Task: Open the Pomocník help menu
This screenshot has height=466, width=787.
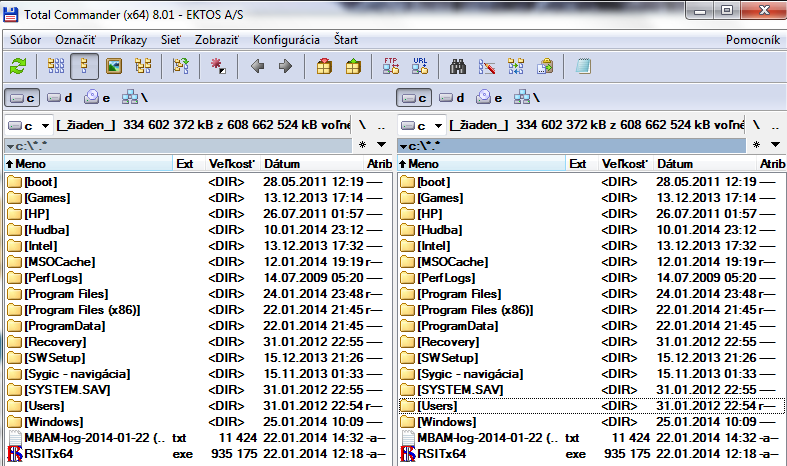Action: click(753, 40)
